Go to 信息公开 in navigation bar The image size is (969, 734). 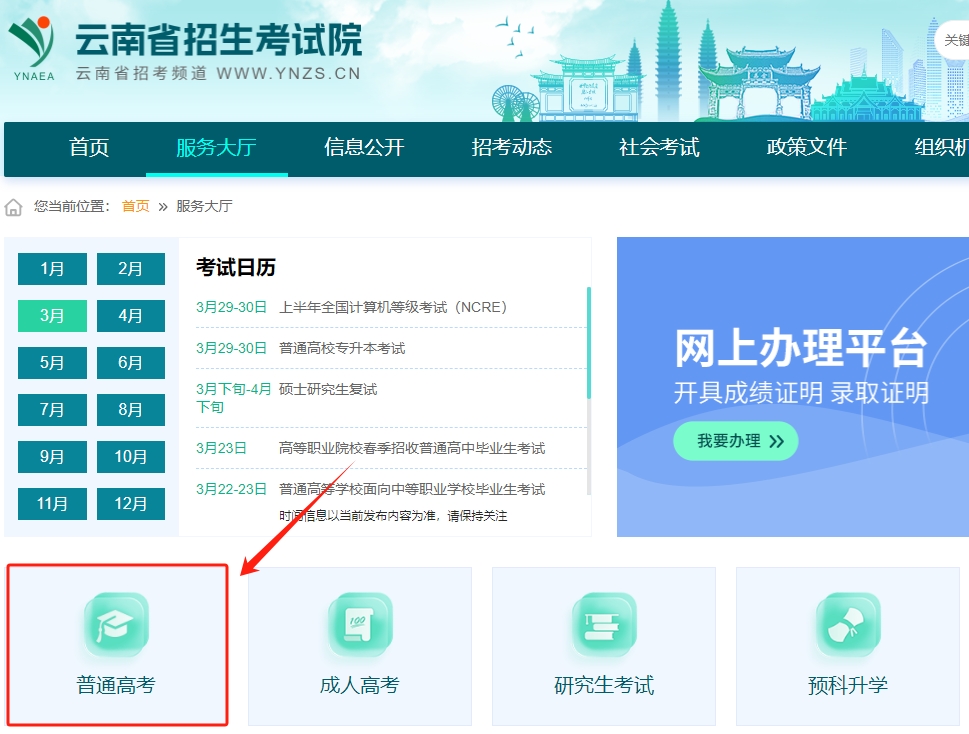pyautogui.click(x=364, y=148)
